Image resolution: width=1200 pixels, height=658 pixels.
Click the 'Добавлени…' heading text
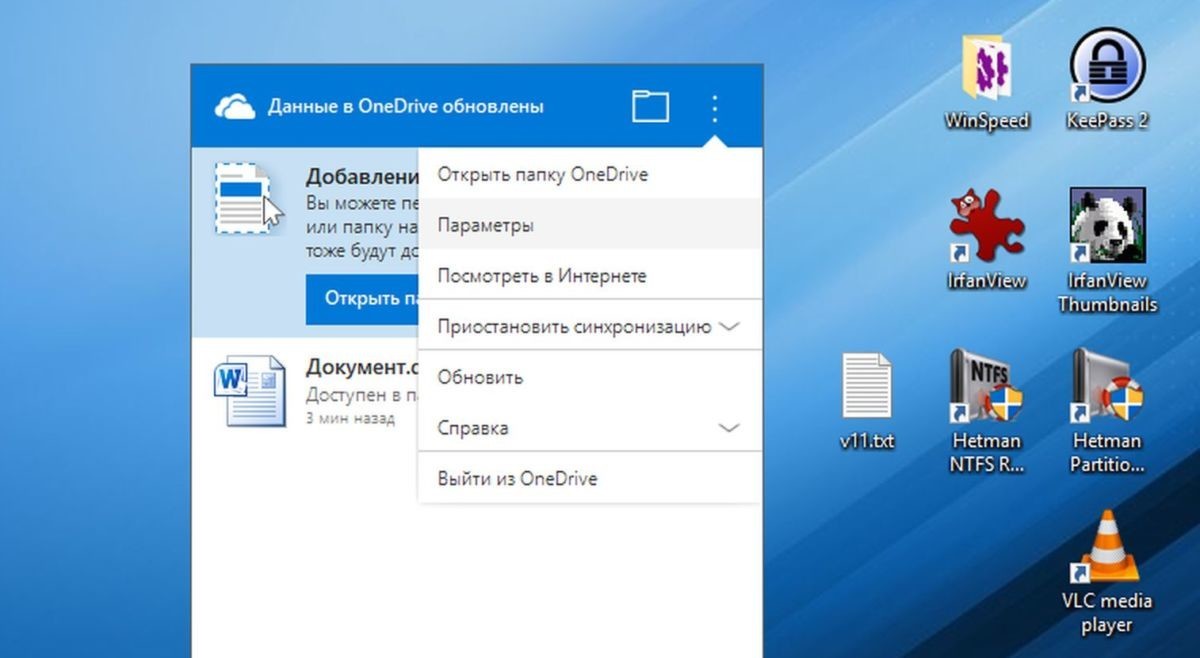(x=362, y=177)
